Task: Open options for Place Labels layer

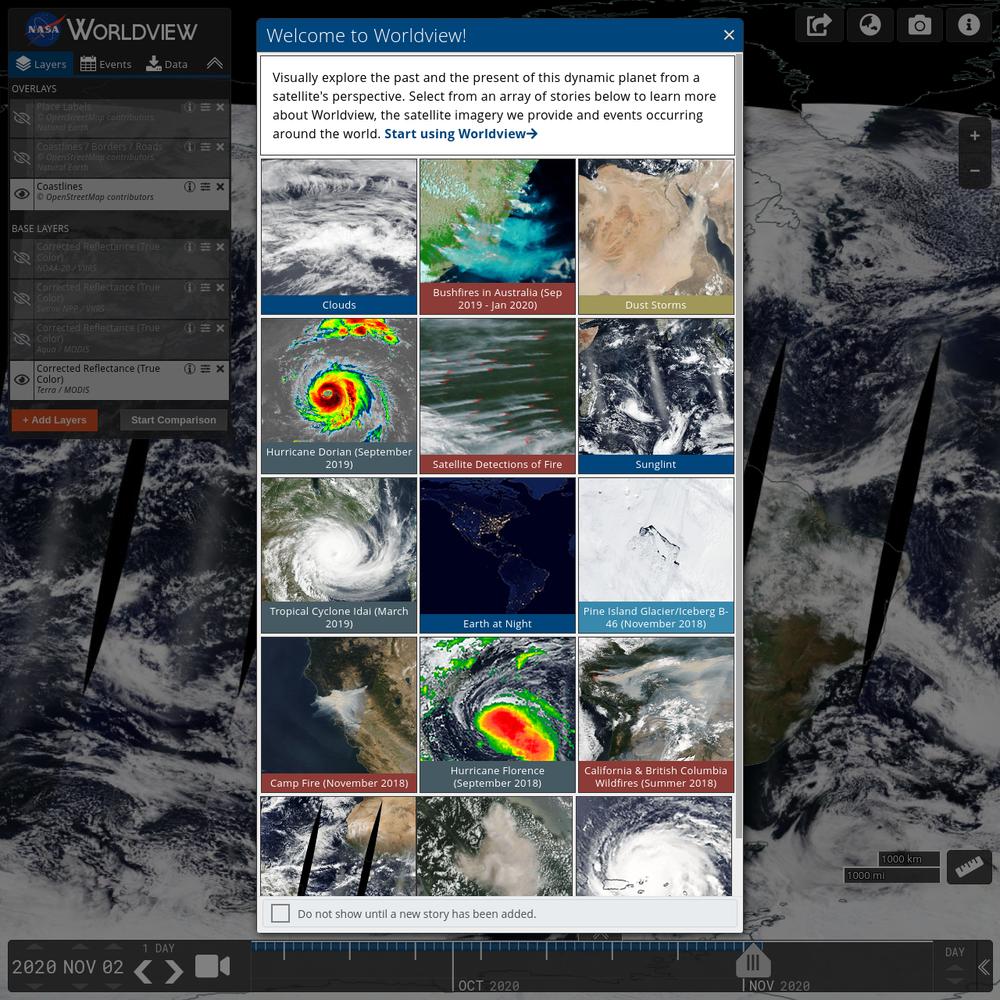Action: pos(205,107)
